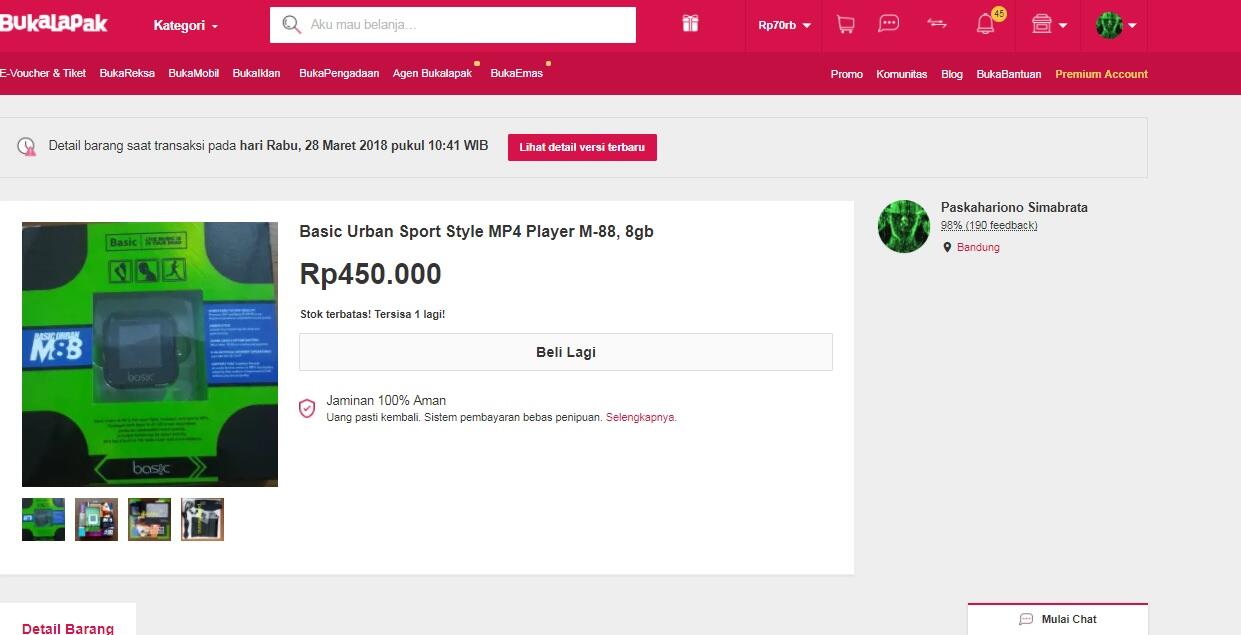Open the gift rewards icon
The width and height of the screenshot is (1241, 635).
(690, 24)
